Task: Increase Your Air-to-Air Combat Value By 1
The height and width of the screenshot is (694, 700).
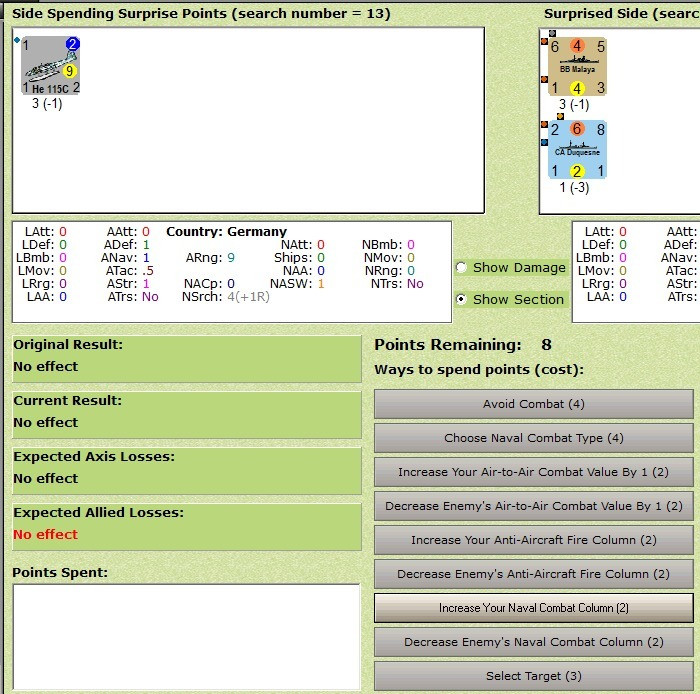Action: [533, 472]
